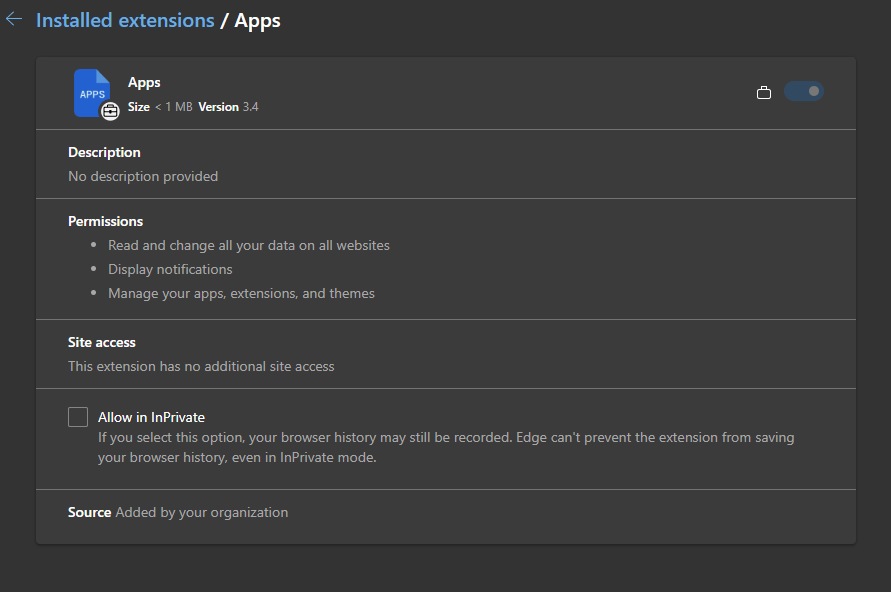The width and height of the screenshot is (891, 592).
Task: Click the briefcase icon beside the toggle switch
Action: [764, 93]
